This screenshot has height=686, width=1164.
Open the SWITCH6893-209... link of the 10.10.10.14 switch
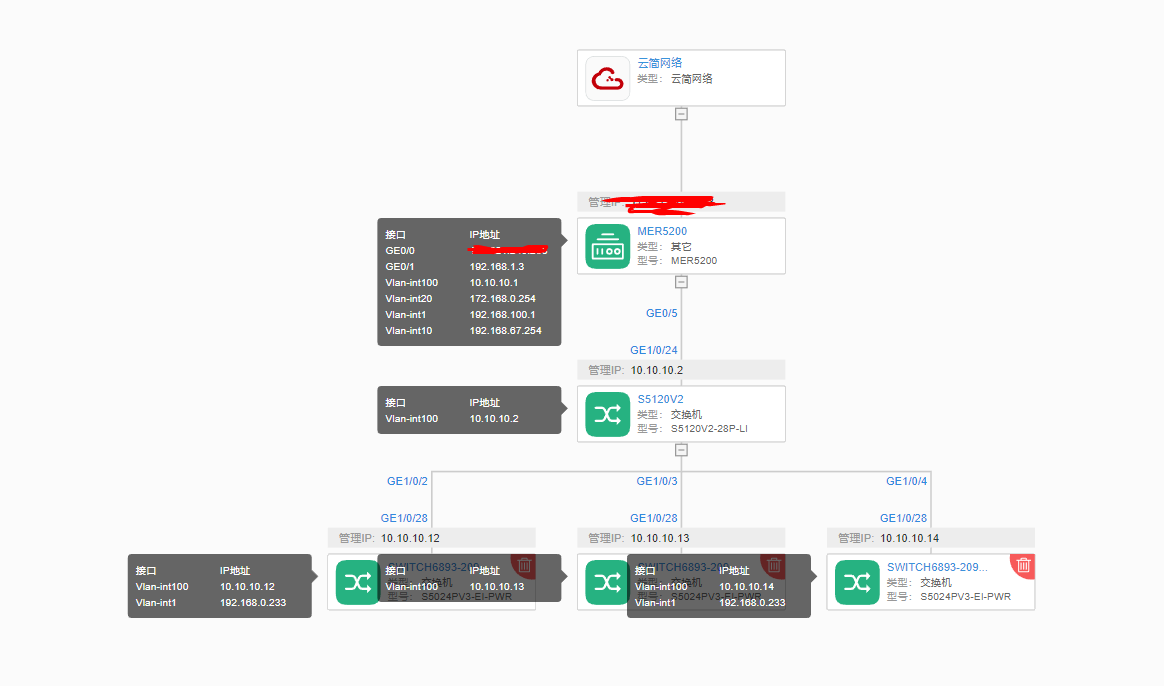tap(938, 567)
